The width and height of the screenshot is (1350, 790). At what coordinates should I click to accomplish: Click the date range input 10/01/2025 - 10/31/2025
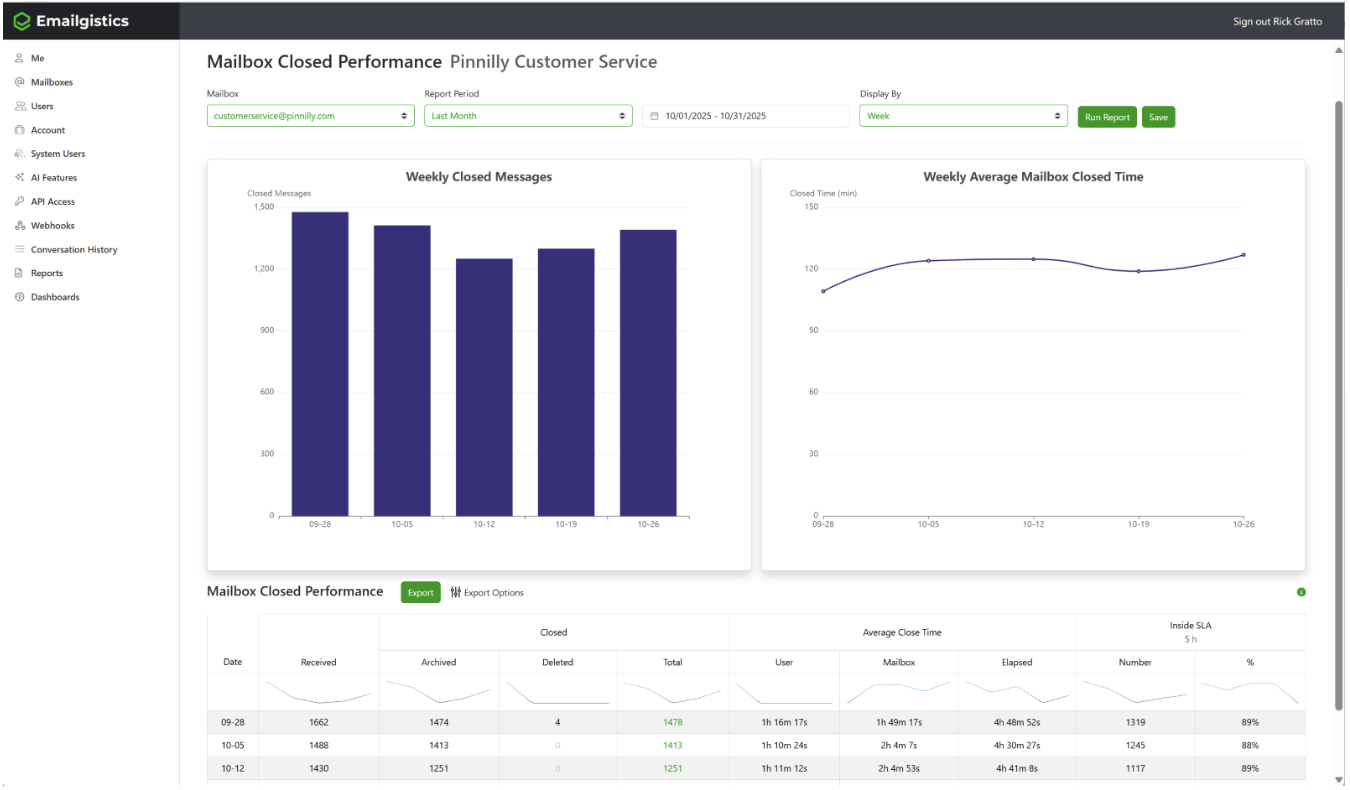click(x=745, y=116)
